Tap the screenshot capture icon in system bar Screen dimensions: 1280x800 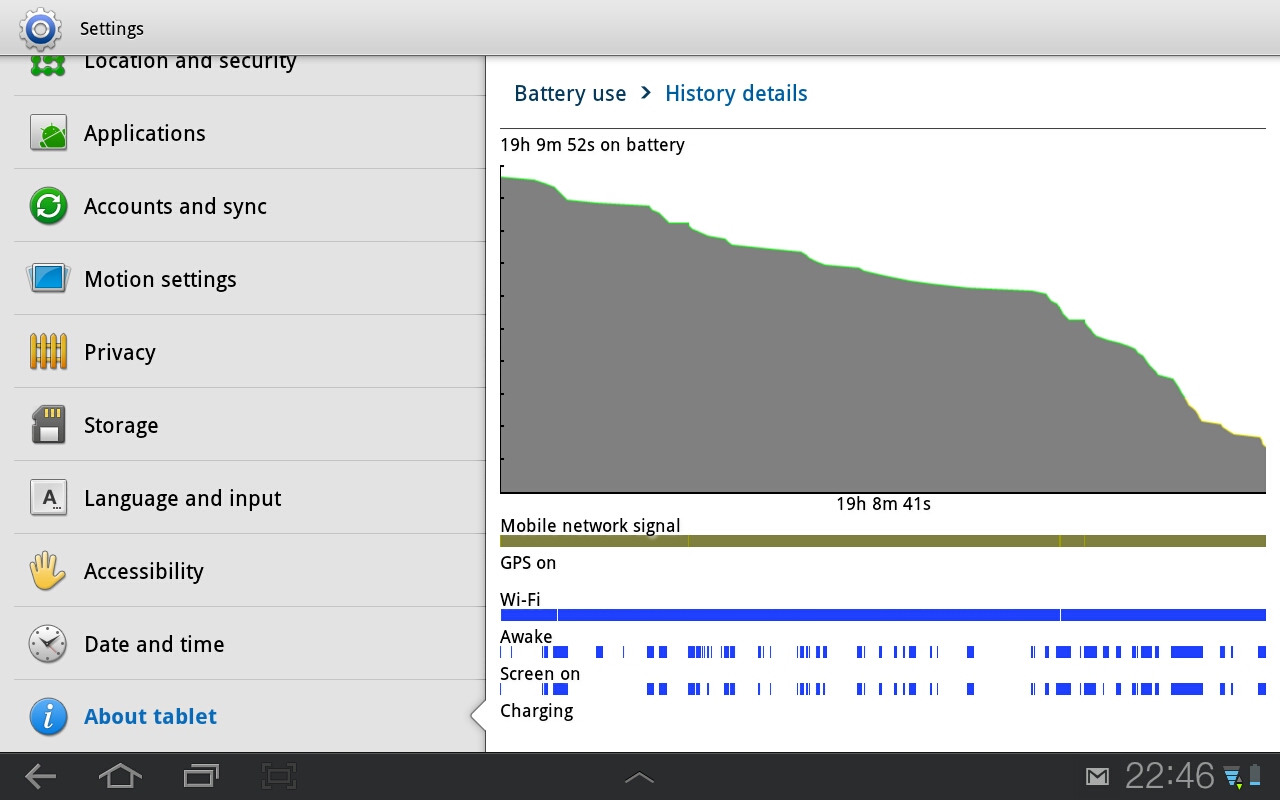[280, 776]
